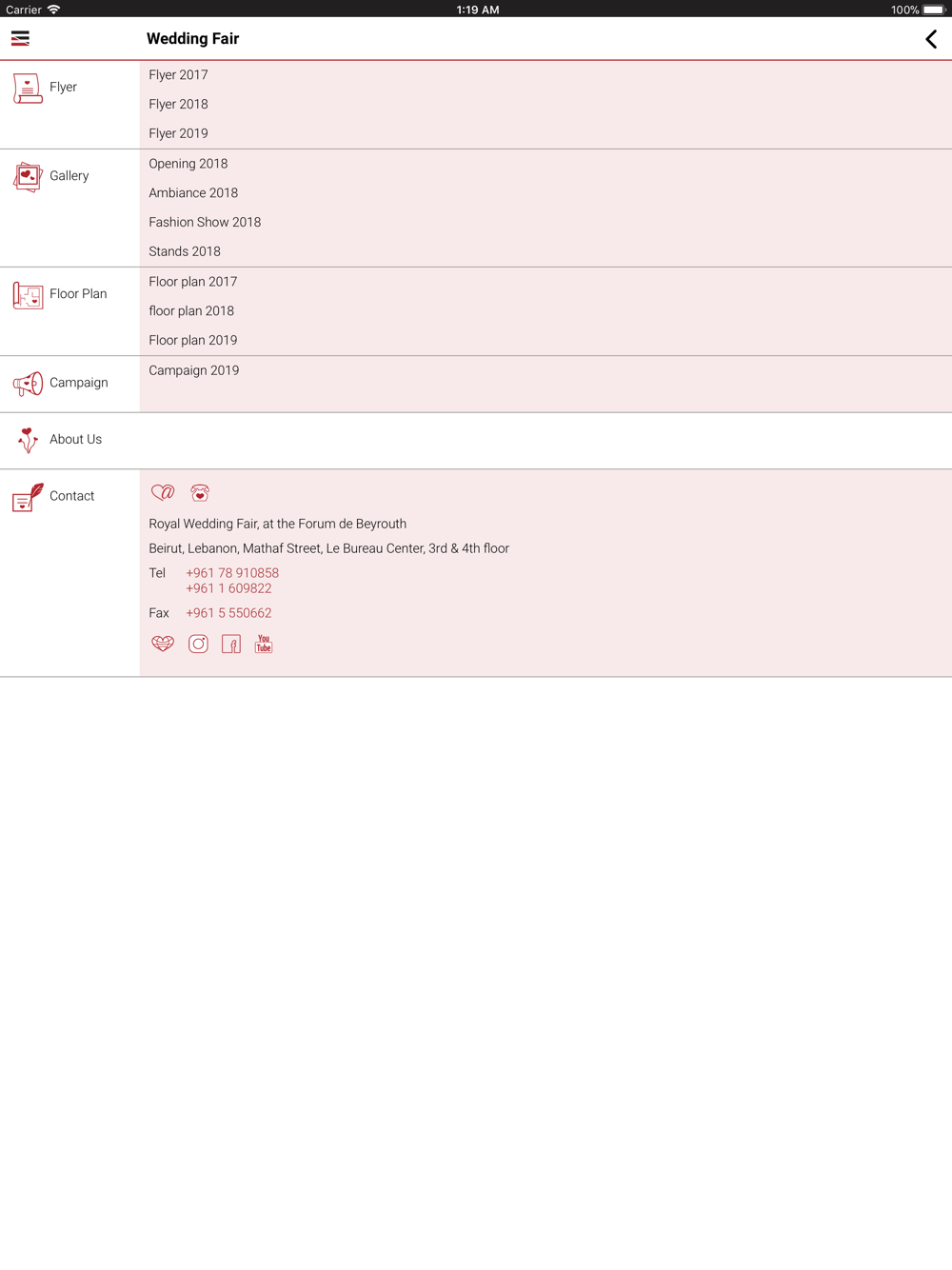Click the Gallery photos icon
The width and height of the screenshot is (952, 1270).
click(x=28, y=176)
